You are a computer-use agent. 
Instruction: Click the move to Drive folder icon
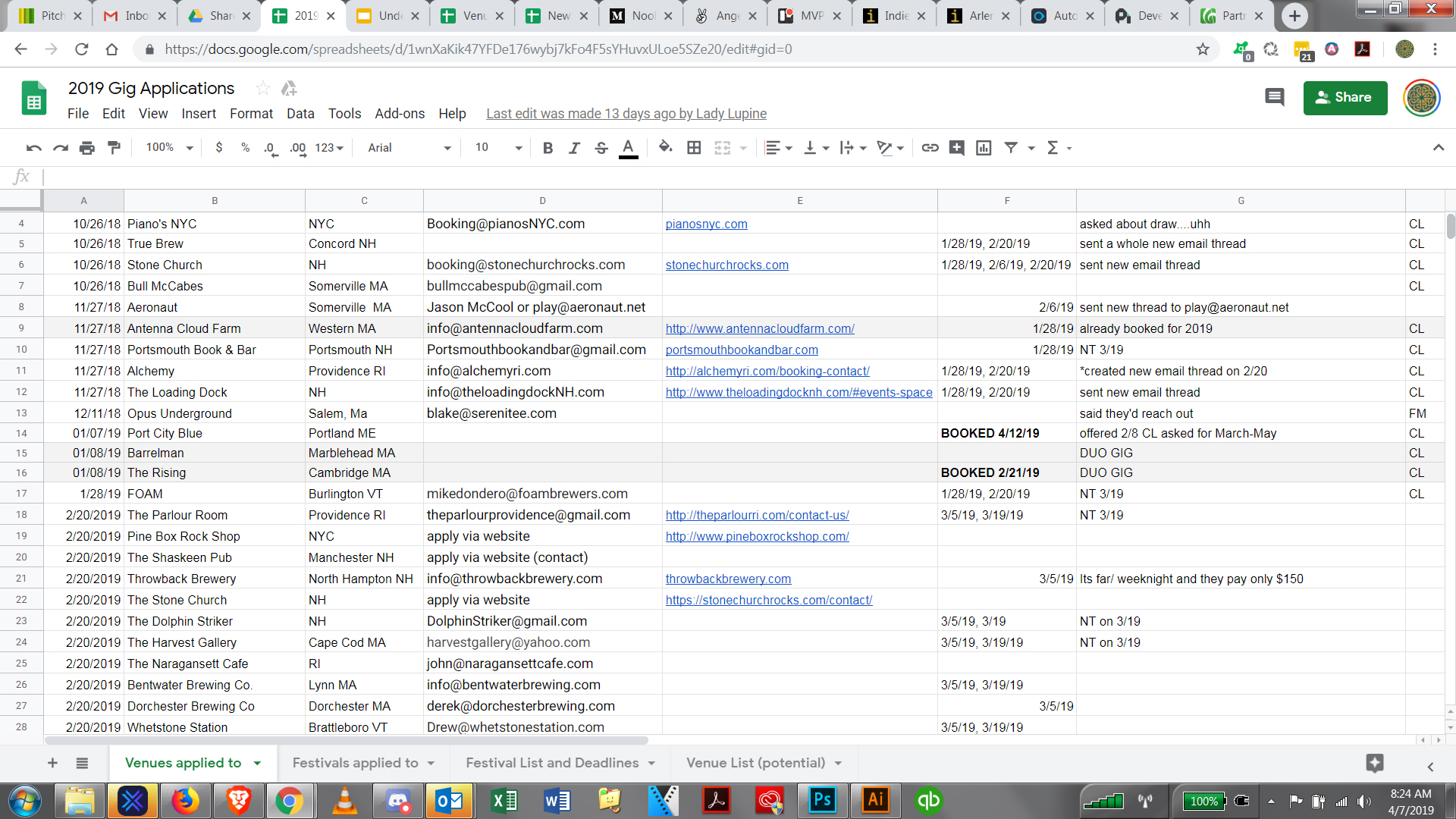(x=289, y=89)
